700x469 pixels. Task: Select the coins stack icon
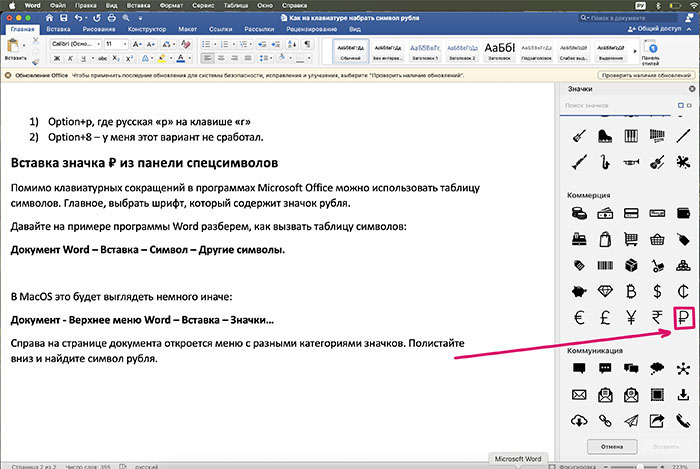click(x=579, y=213)
